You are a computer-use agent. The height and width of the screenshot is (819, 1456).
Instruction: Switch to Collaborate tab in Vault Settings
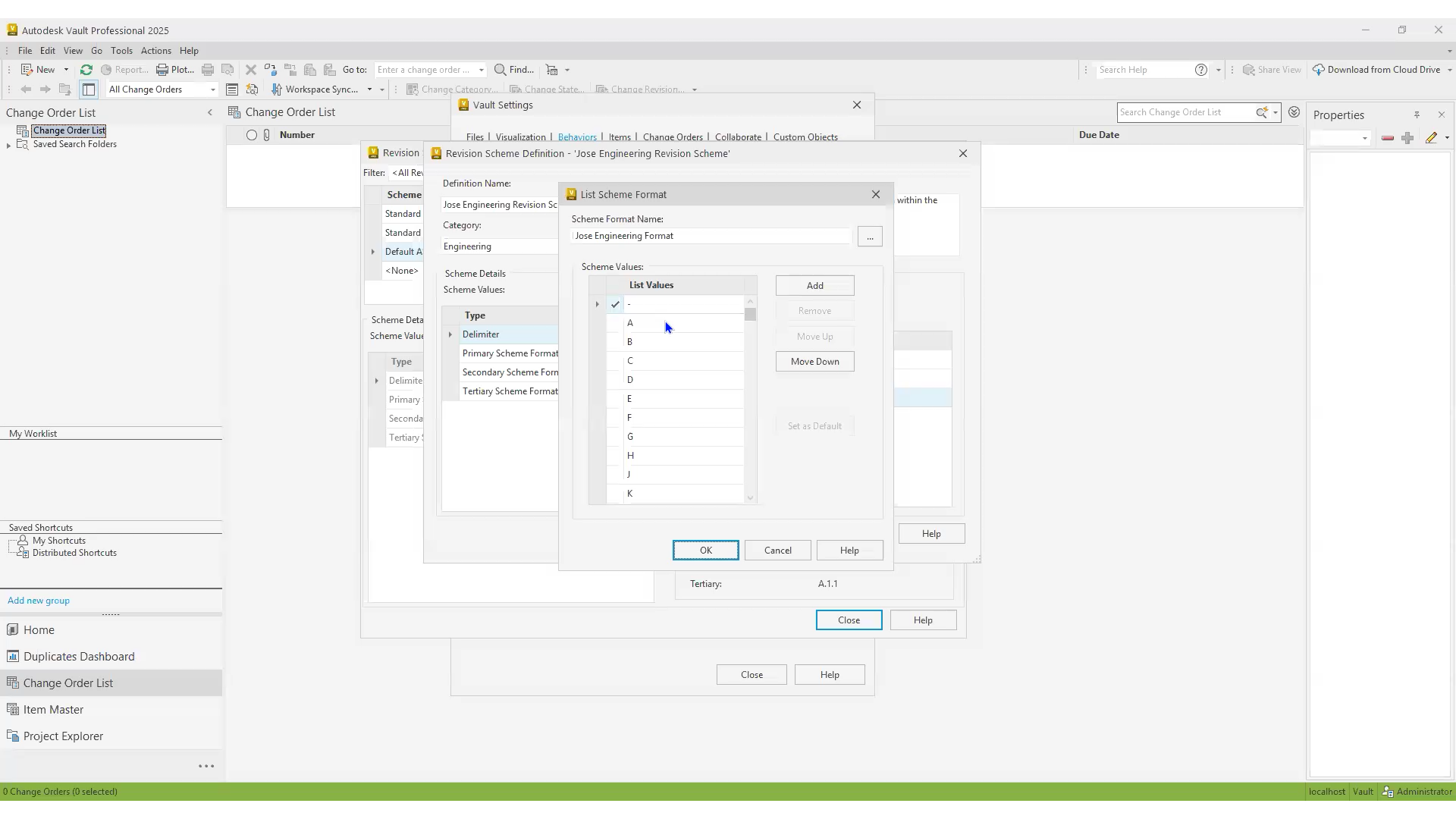(738, 137)
